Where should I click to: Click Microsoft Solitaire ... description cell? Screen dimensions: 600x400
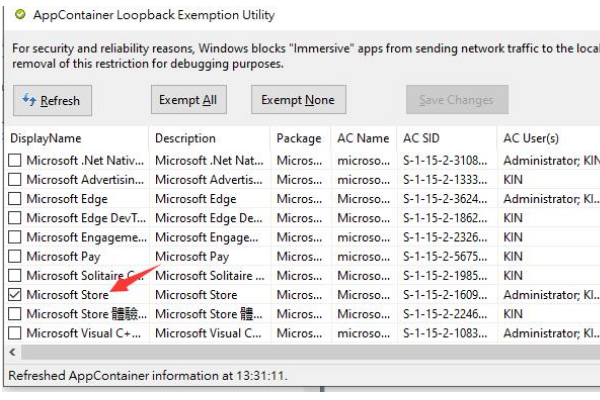(x=210, y=275)
